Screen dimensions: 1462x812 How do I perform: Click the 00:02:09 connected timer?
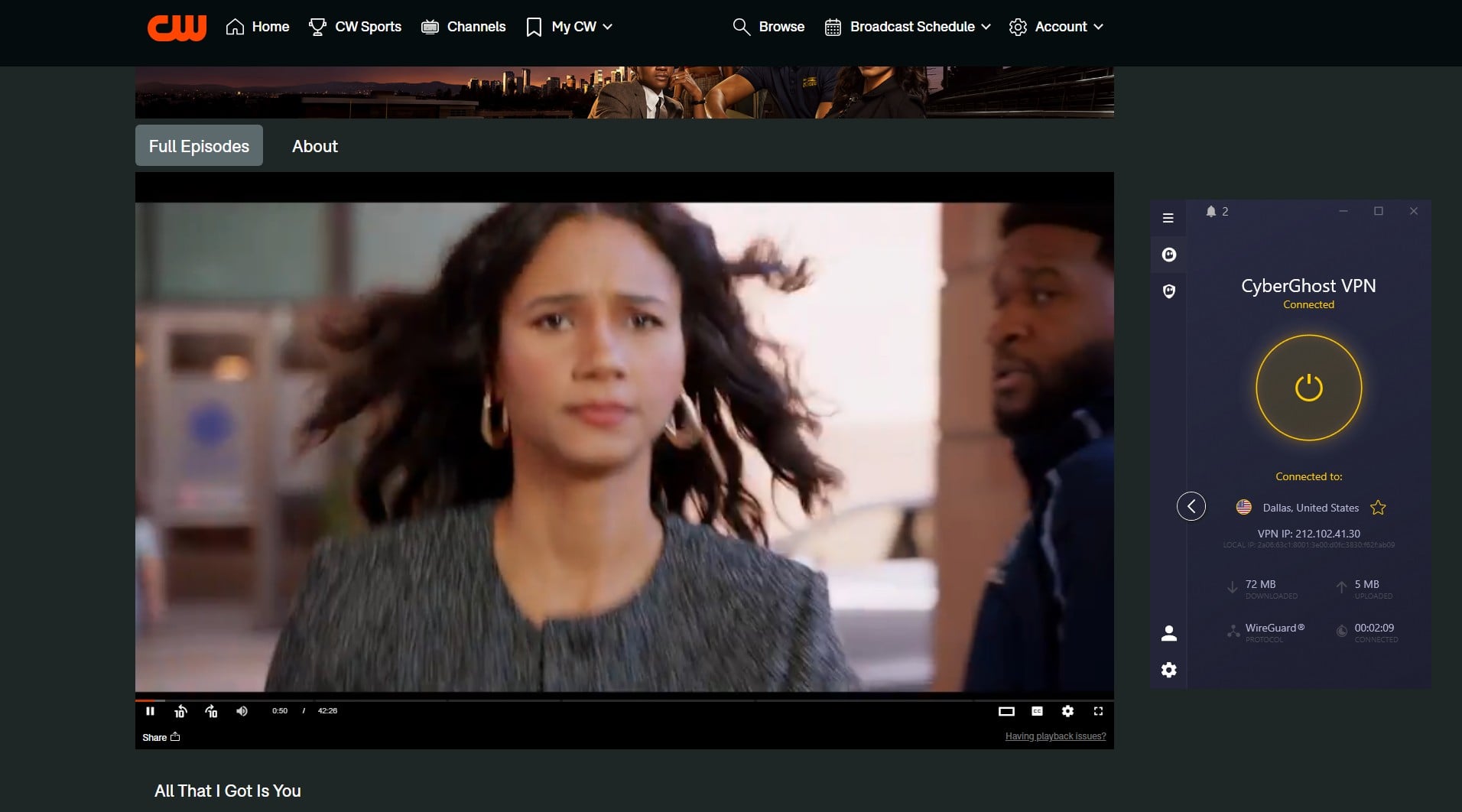[x=1373, y=628]
